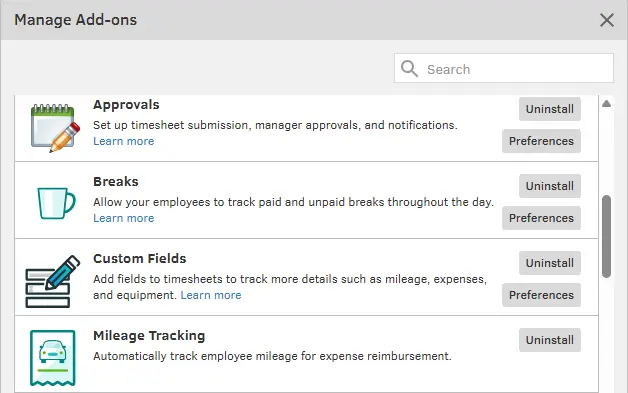
Task: Open Learn more link for Approvals
Action: point(123,141)
